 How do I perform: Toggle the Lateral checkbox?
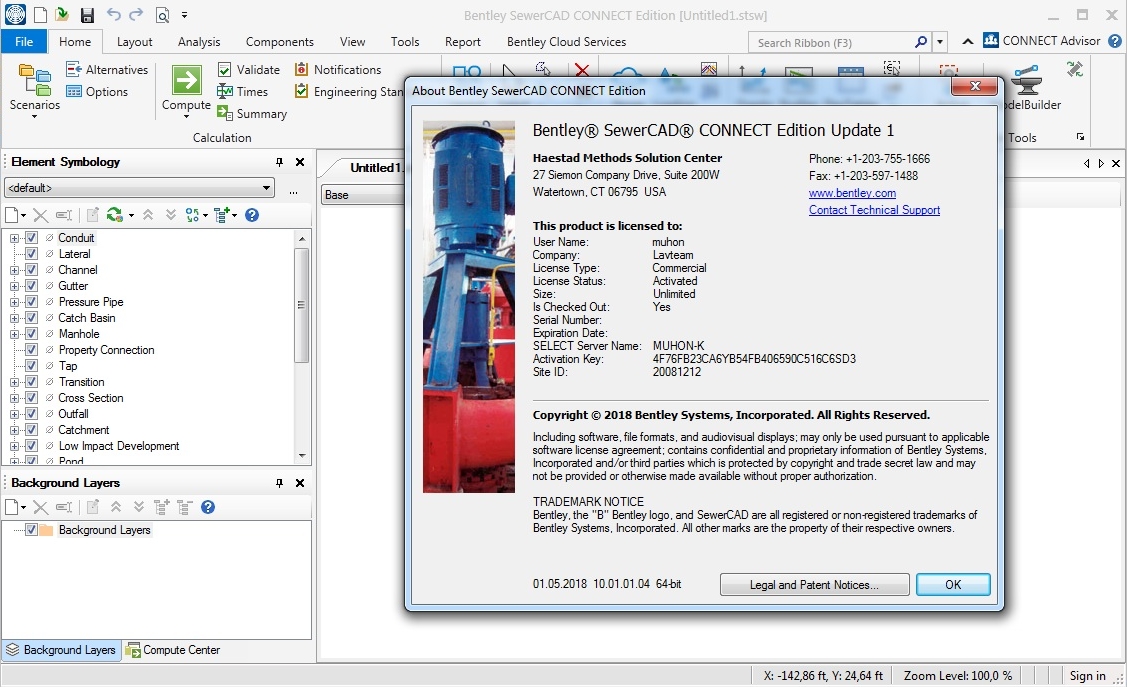(31, 254)
